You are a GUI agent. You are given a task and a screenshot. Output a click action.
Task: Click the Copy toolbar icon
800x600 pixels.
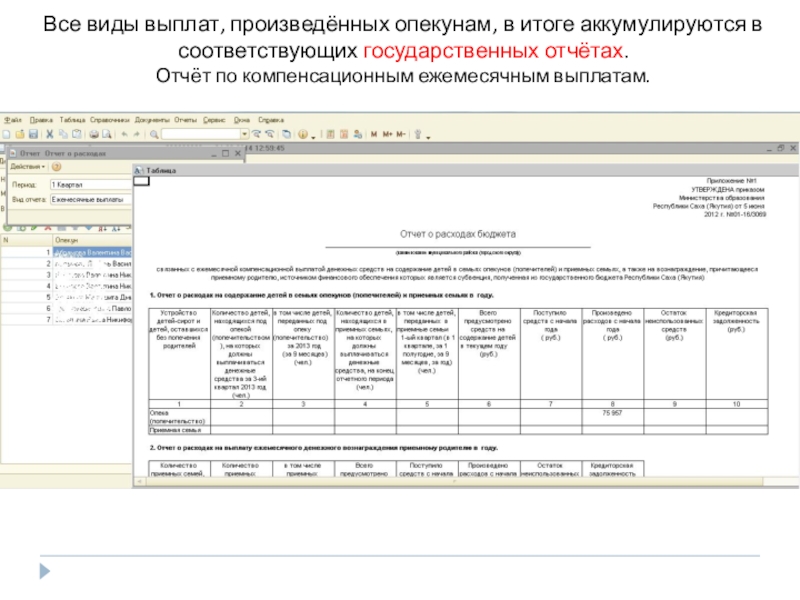tap(63, 134)
